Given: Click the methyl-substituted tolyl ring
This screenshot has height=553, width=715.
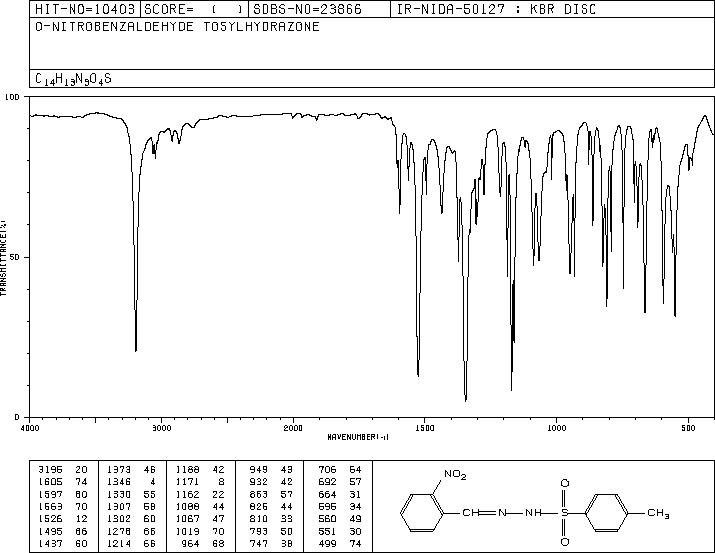Looking at the screenshot, I should pyautogui.click(x=606, y=513).
